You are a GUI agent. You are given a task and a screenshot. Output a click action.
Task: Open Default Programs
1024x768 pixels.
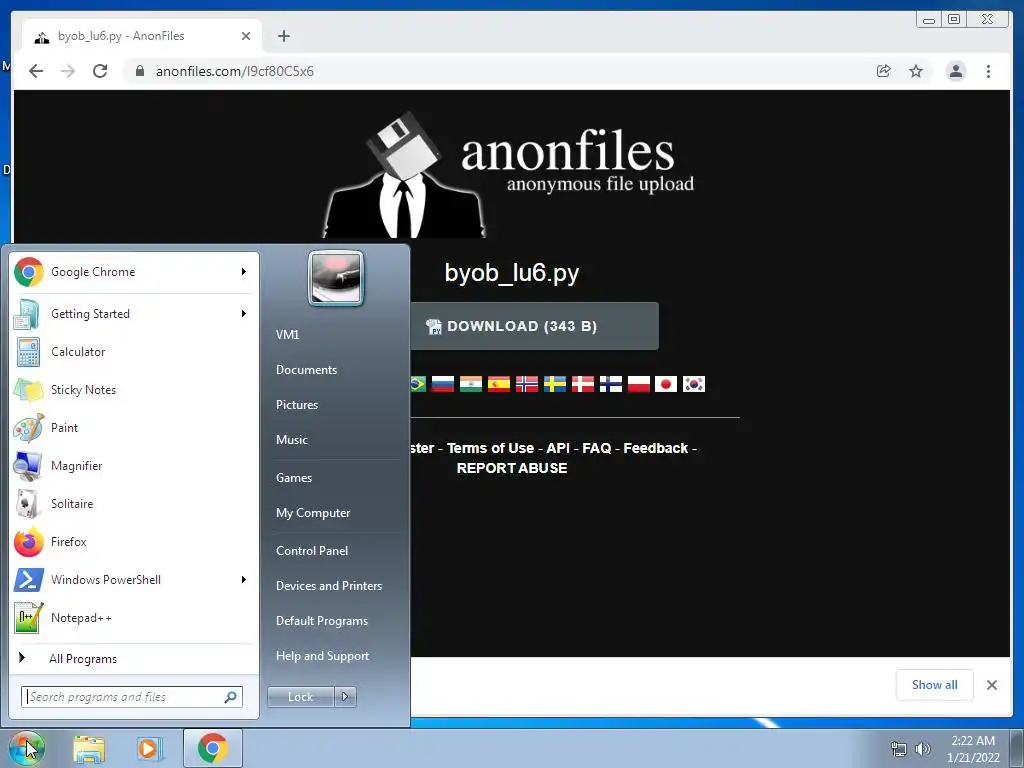(x=322, y=621)
